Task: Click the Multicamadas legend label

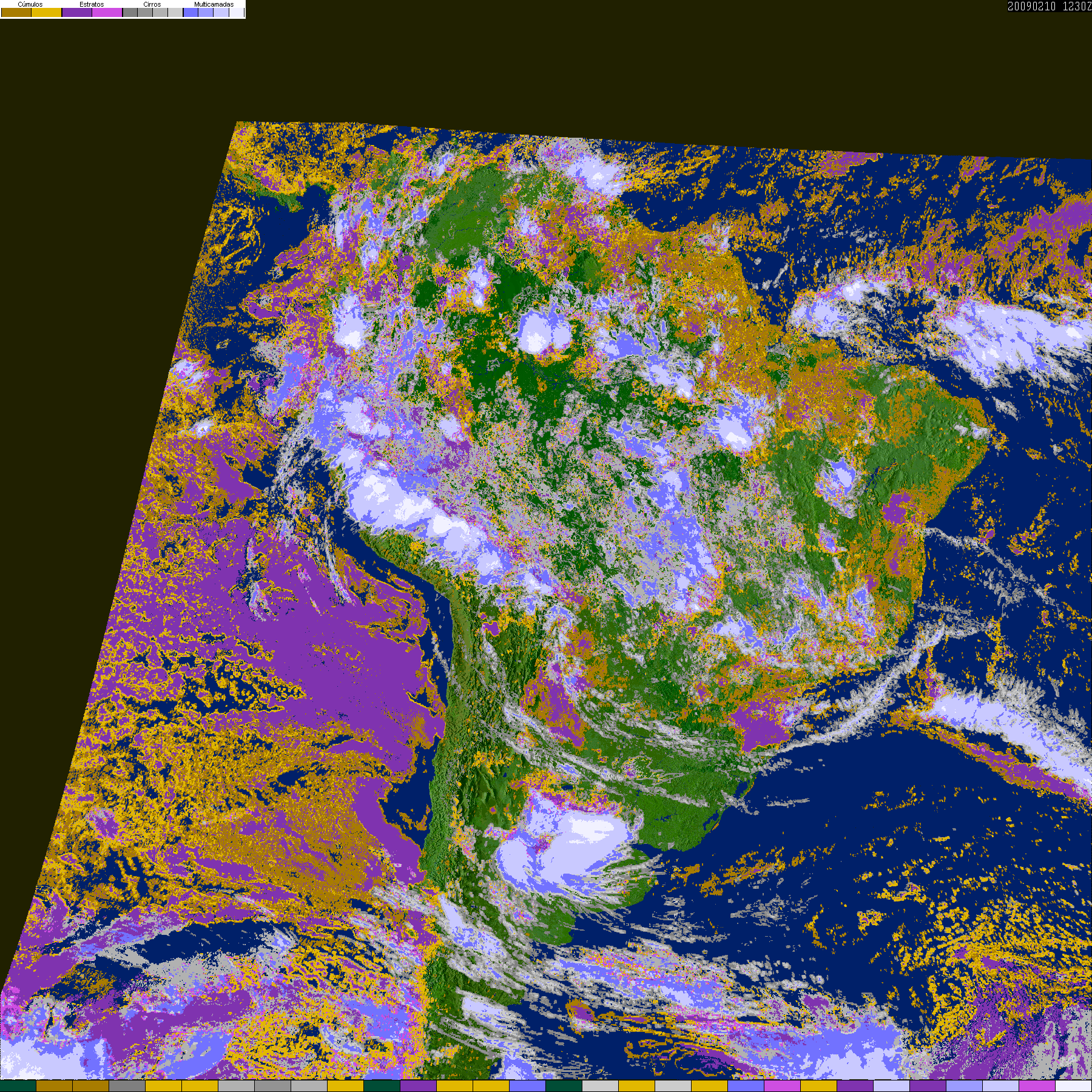Action: pos(214,4)
